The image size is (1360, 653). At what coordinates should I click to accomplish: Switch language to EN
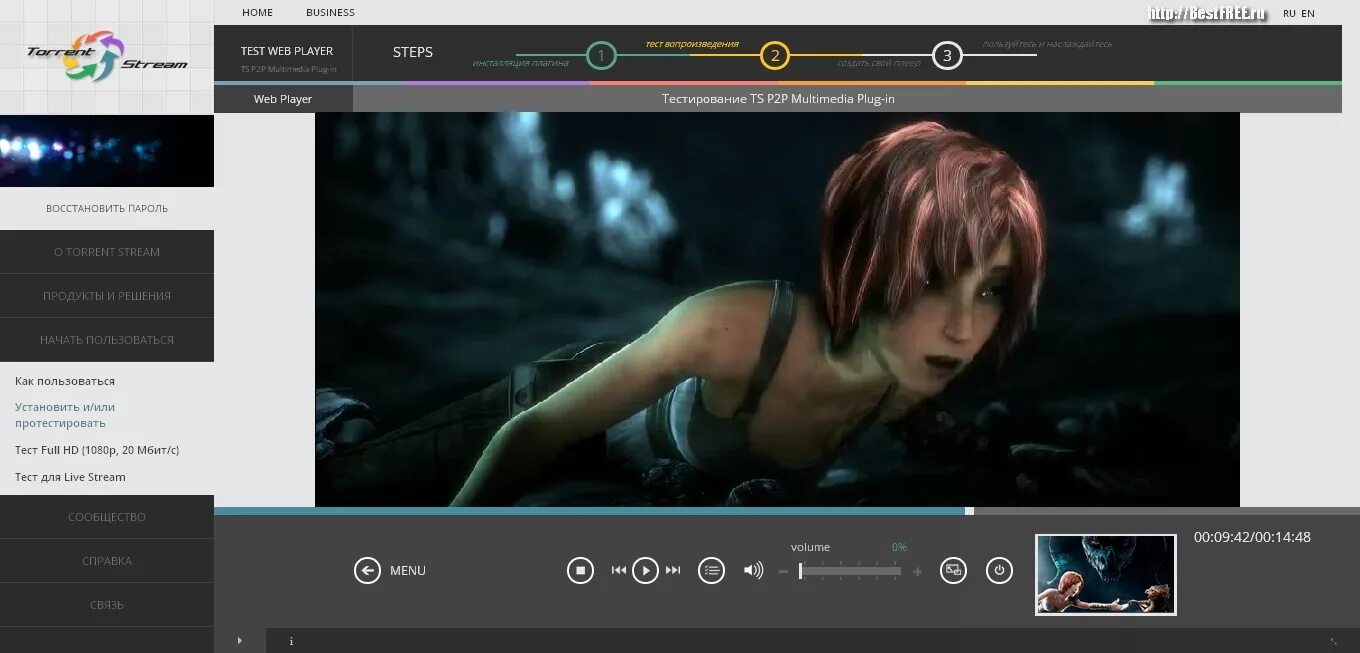pyautogui.click(x=1308, y=13)
